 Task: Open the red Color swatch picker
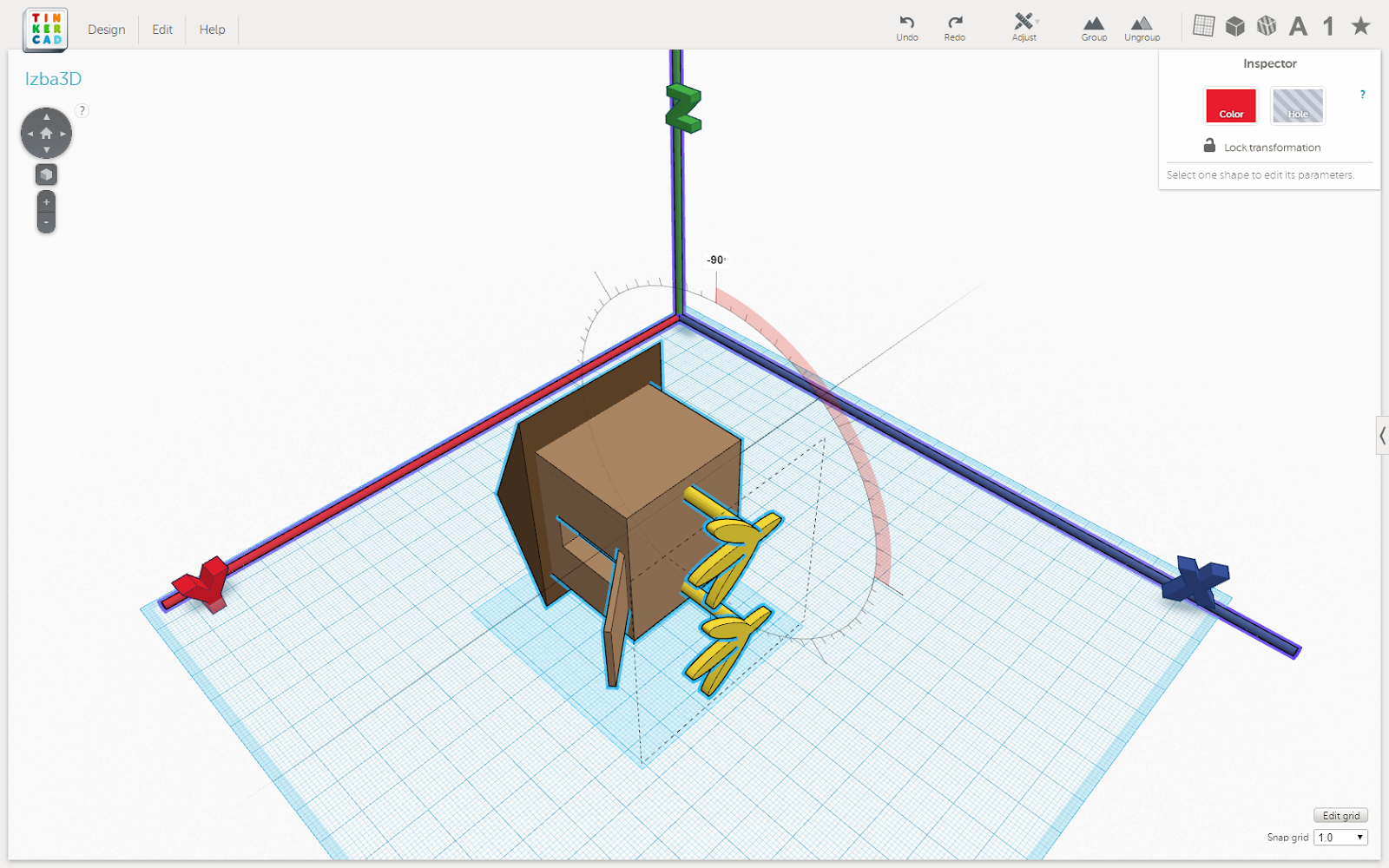tap(1230, 105)
